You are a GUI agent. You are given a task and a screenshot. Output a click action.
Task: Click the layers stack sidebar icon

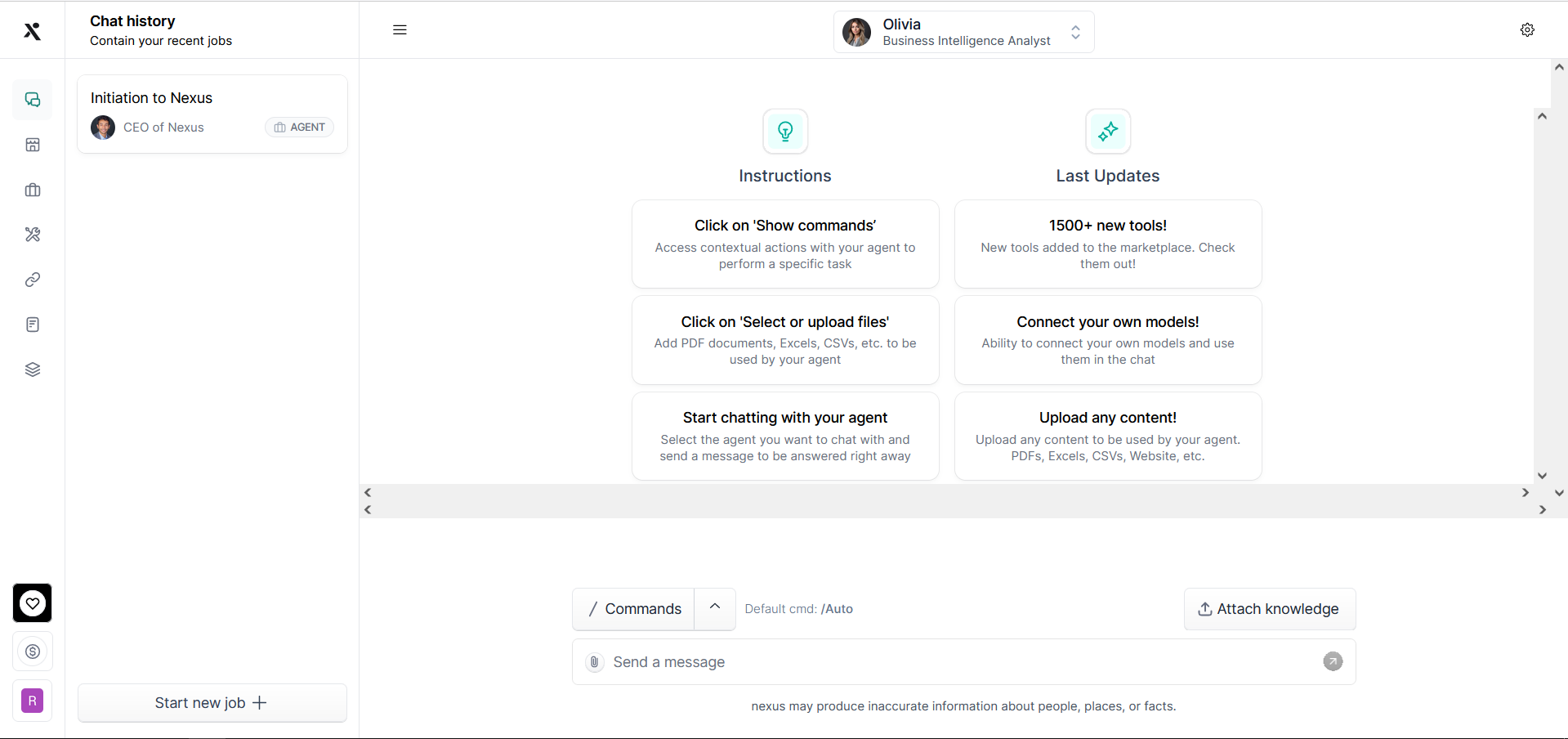[33, 369]
